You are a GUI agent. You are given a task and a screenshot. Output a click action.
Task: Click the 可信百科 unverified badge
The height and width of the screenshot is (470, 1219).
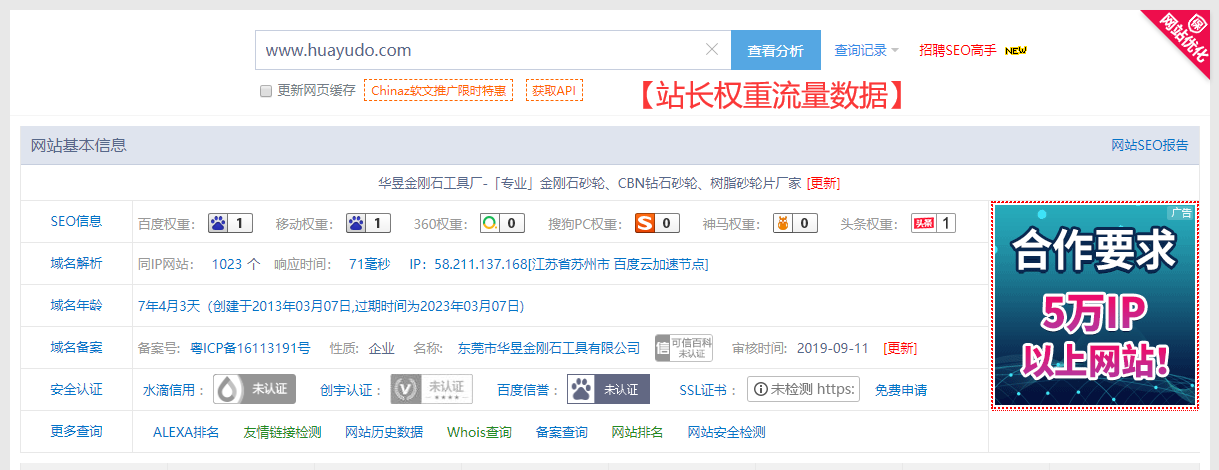click(683, 348)
